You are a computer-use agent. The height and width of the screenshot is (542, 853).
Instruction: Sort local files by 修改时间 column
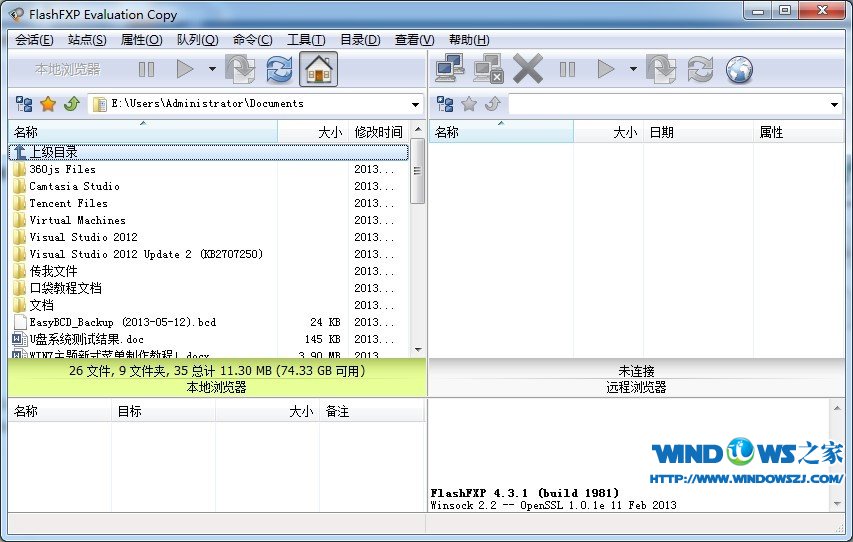(x=378, y=132)
